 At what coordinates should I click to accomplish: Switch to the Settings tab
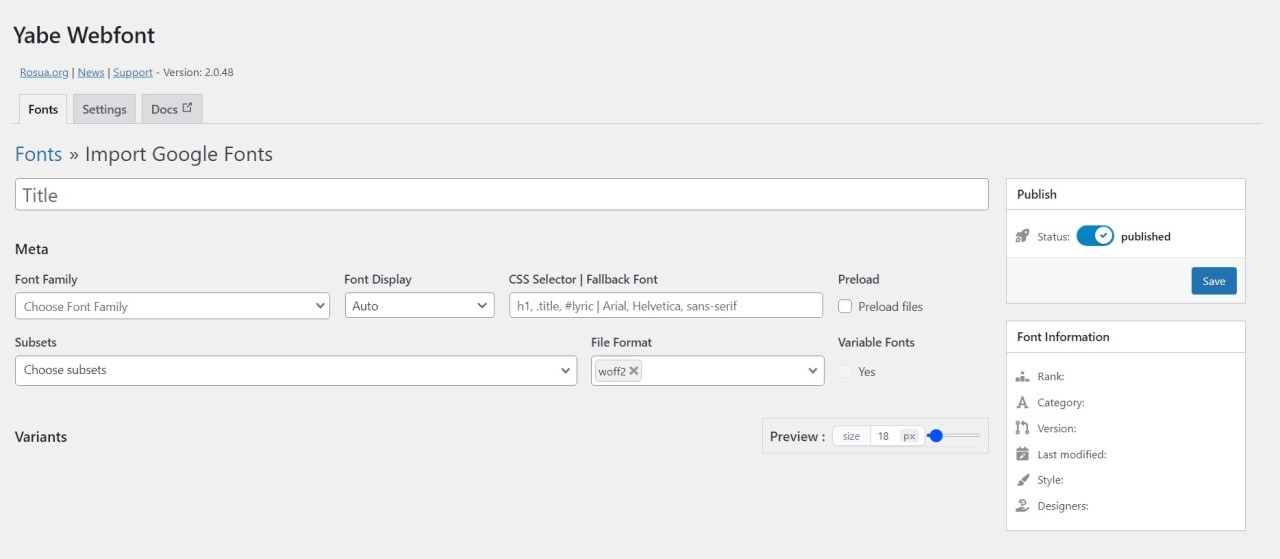point(104,109)
